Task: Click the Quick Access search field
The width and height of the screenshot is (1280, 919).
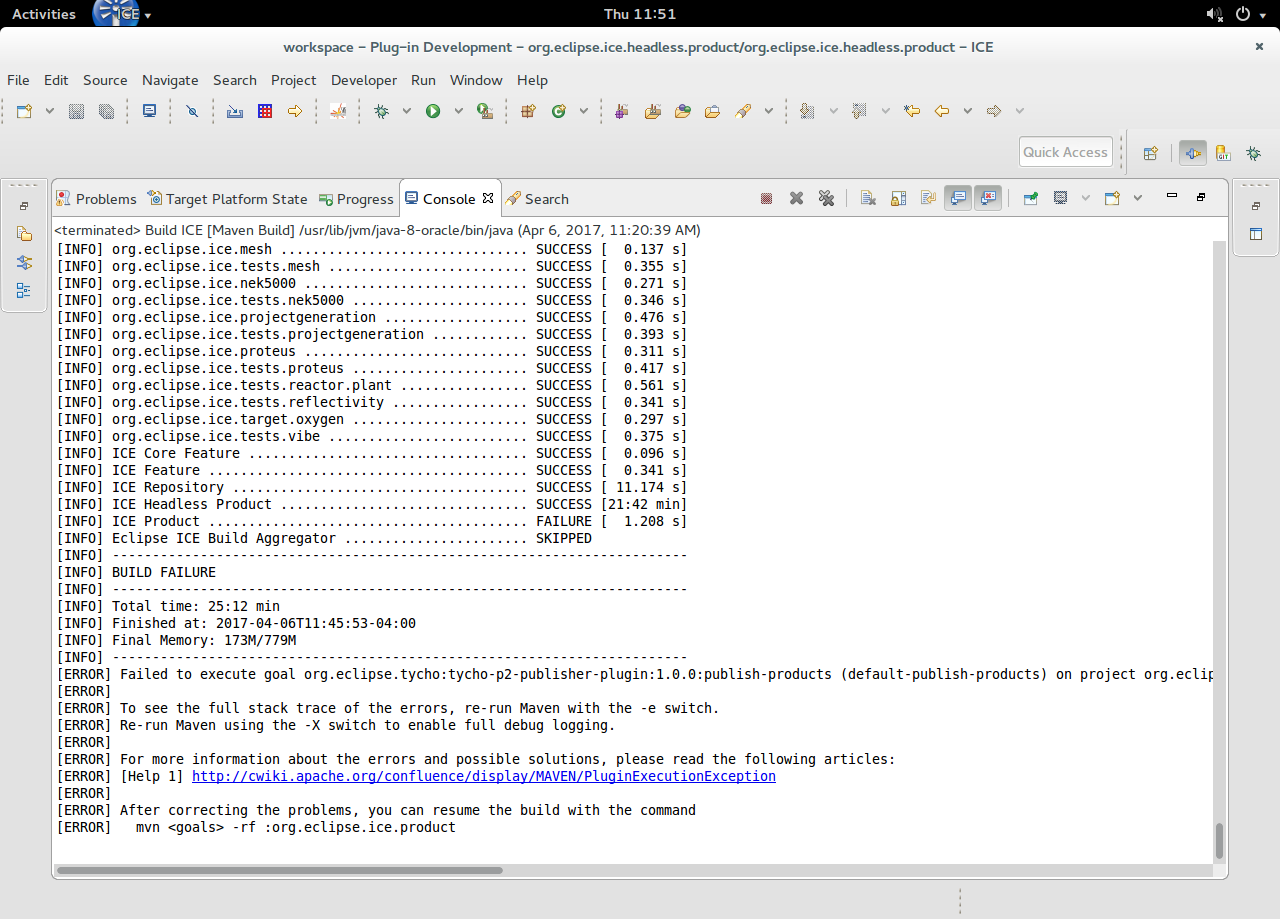Action: point(1066,152)
